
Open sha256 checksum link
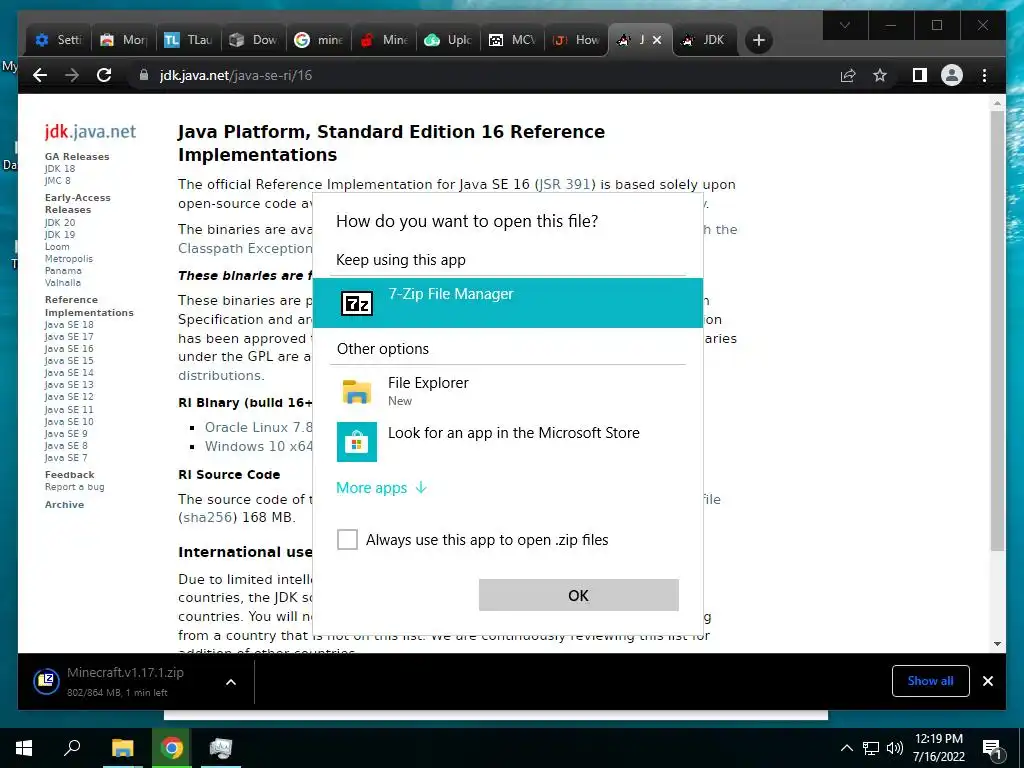point(206,517)
